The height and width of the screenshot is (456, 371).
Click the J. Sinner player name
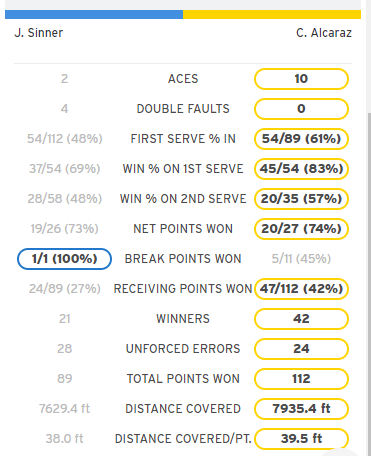coord(39,33)
